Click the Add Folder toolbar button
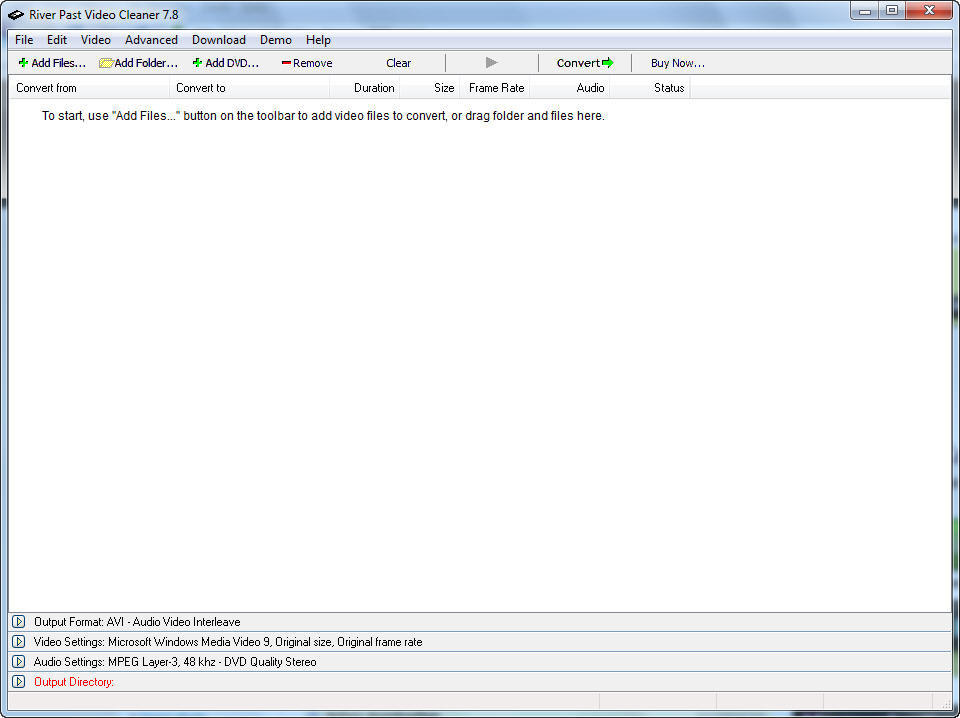960x718 pixels. (138, 63)
